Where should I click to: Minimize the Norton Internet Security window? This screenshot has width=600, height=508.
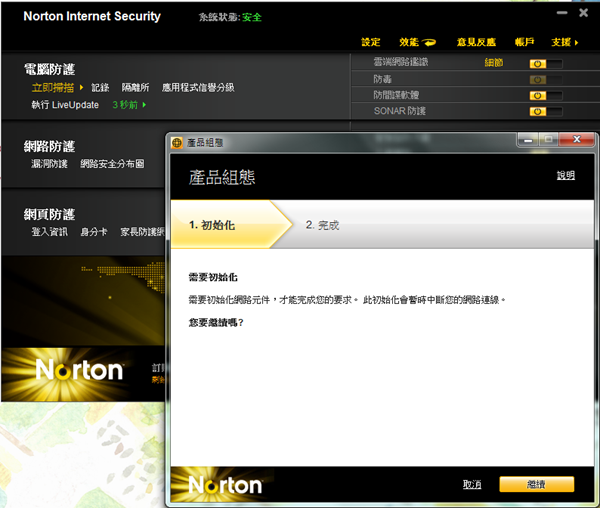tap(562, 13)
